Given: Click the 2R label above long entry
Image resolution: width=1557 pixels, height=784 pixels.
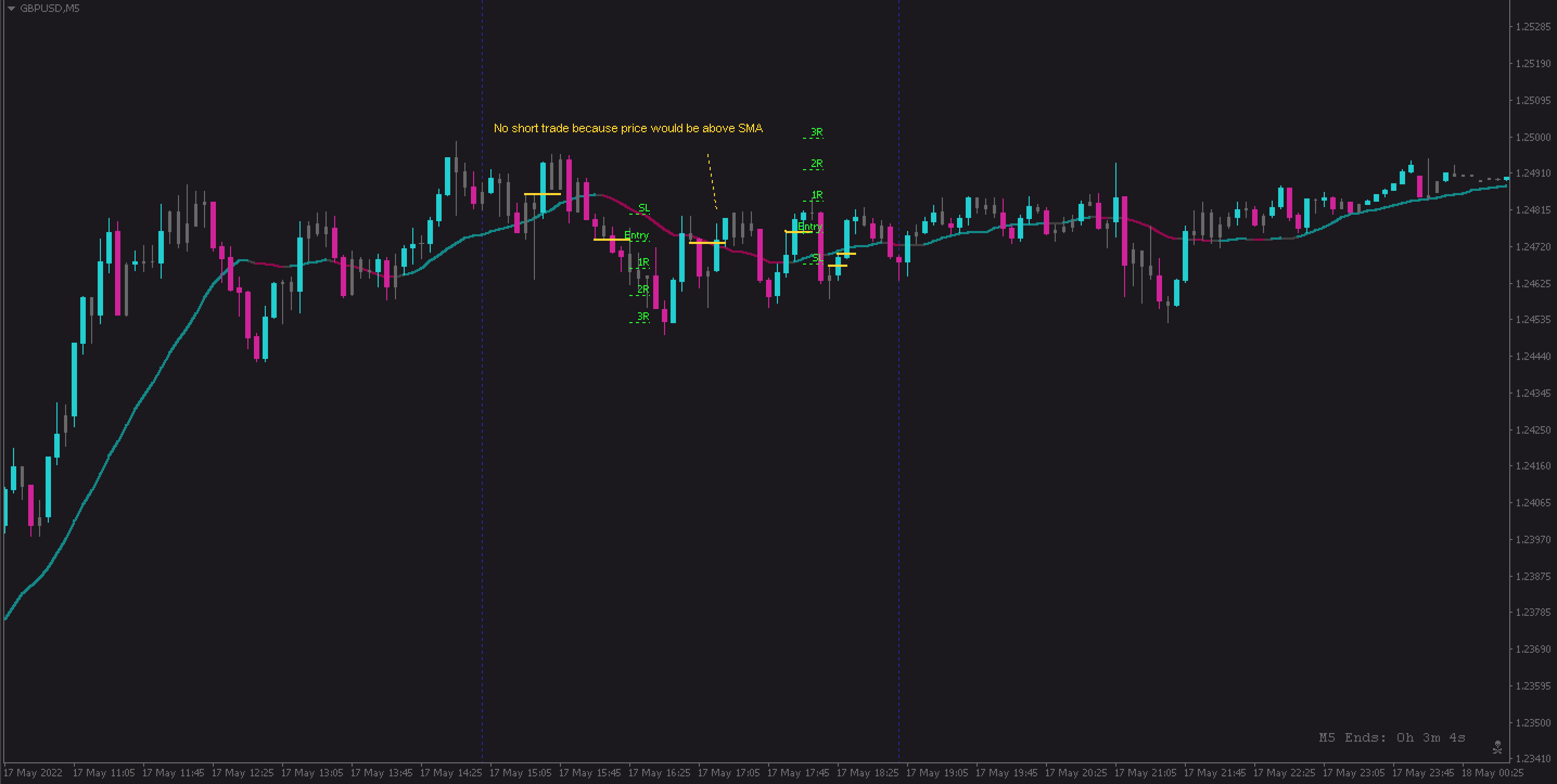Looking at the screenshot, I should pos(816,164).
